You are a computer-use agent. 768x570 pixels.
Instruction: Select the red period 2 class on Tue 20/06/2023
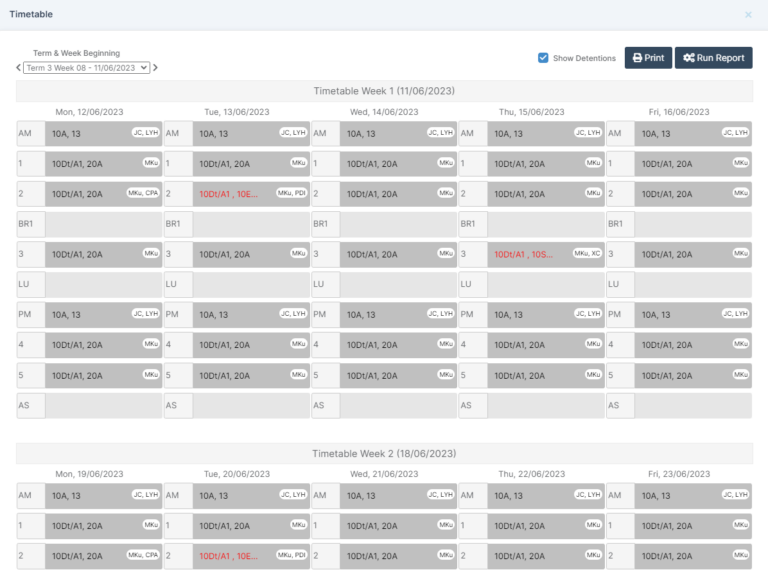[x=229, y=556]
